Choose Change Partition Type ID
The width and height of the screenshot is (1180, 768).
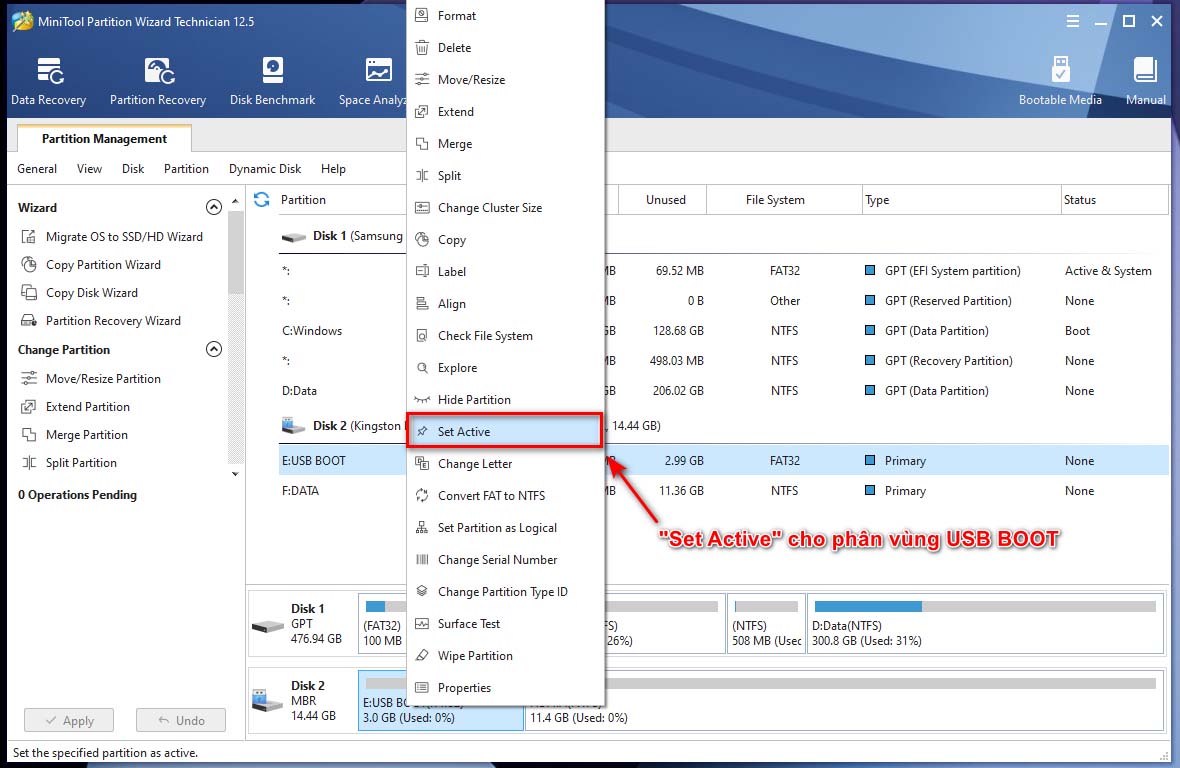click(x=506, y=592)
